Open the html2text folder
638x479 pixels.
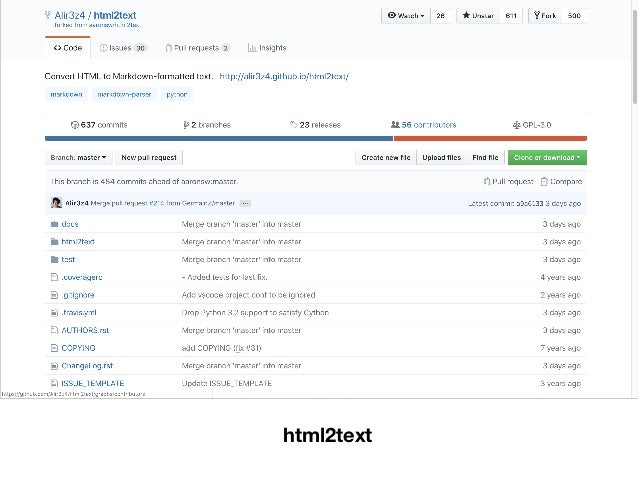tap(78, 242)
